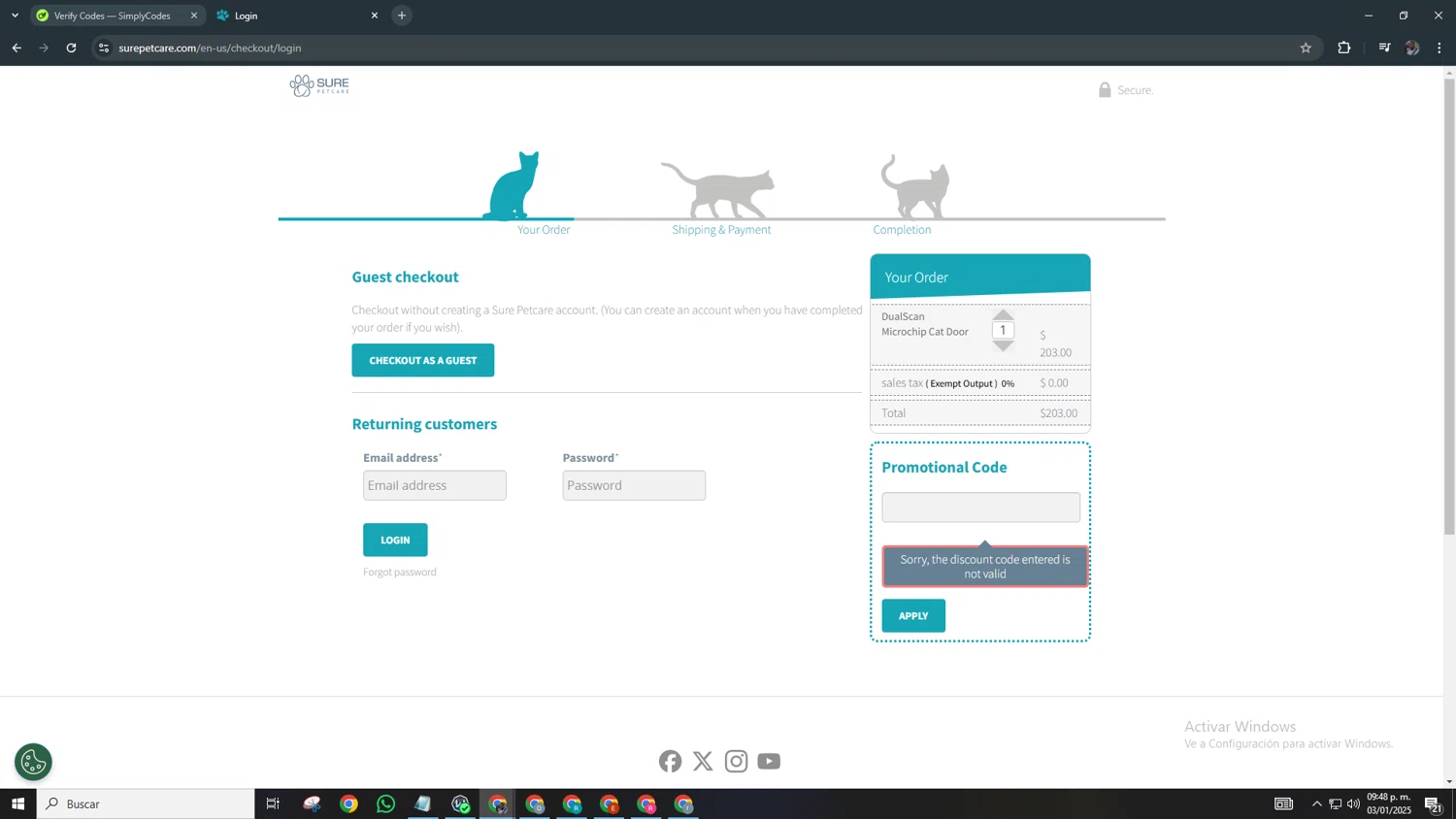Open the first Chrome icon on taskbar

[348, 803]
